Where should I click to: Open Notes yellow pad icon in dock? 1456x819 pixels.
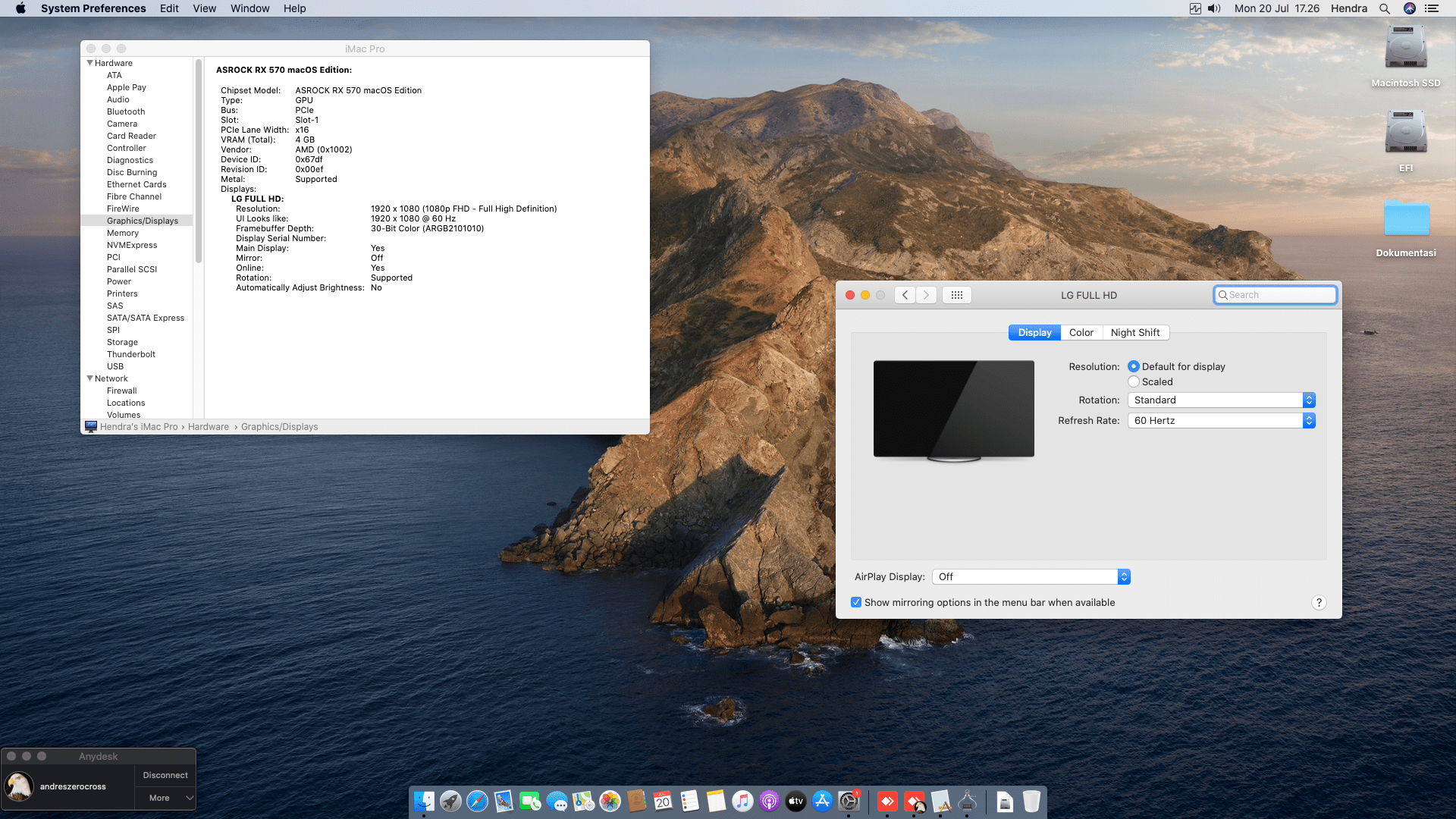(x=716, y=801)
